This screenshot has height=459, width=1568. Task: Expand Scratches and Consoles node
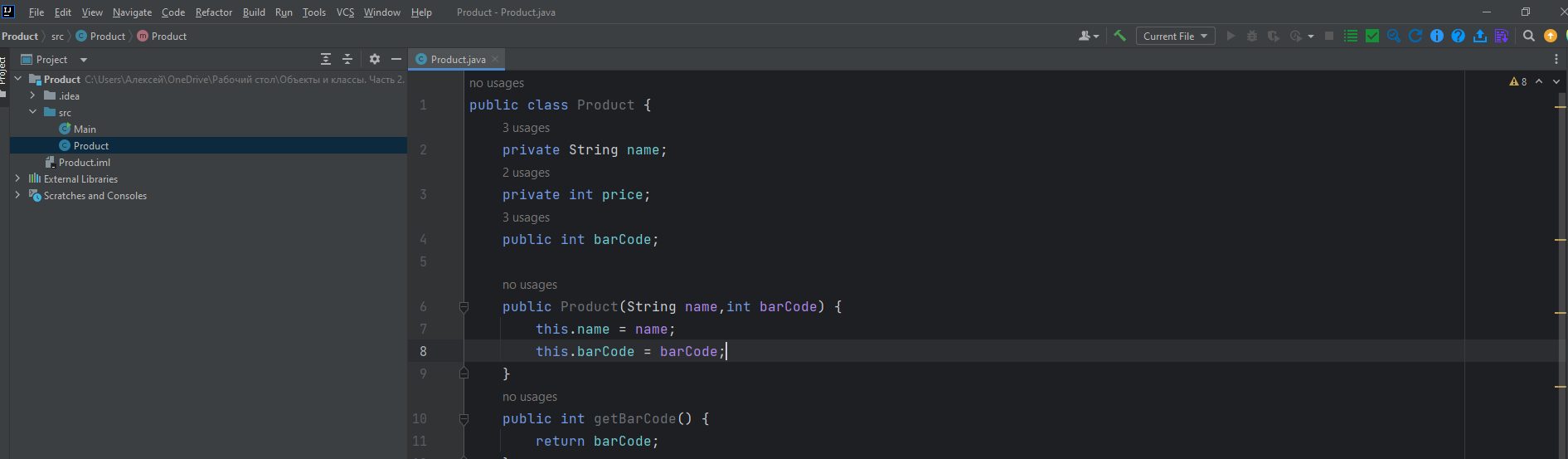[x=17, y=195]
